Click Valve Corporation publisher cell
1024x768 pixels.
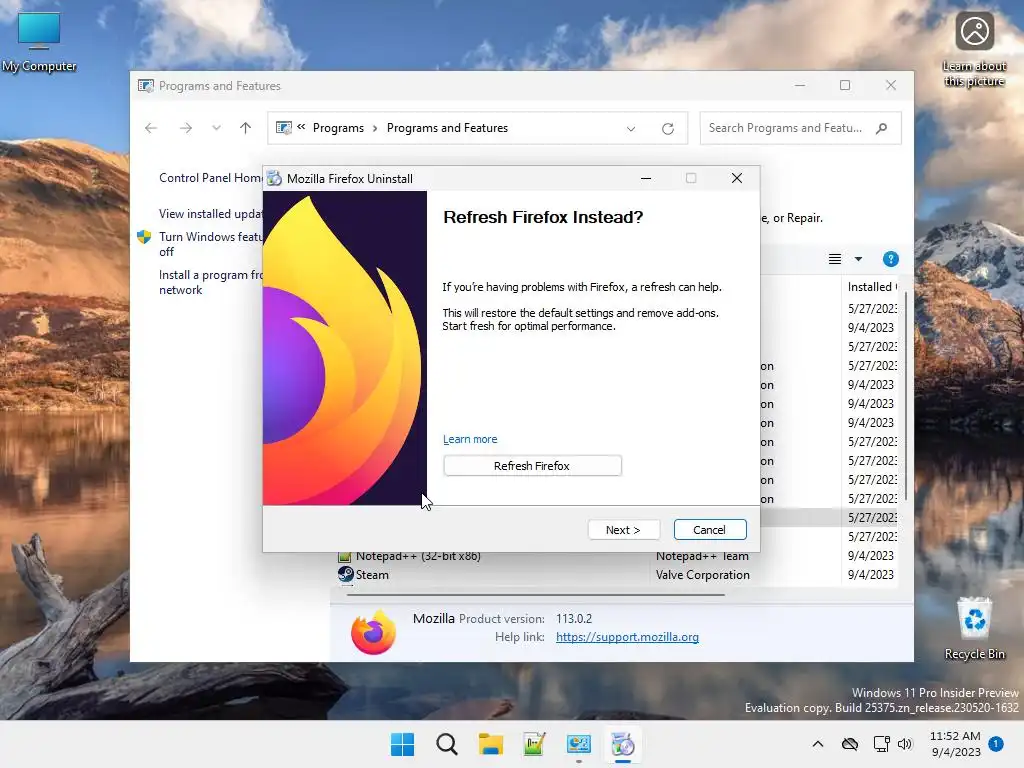[703, 575]
